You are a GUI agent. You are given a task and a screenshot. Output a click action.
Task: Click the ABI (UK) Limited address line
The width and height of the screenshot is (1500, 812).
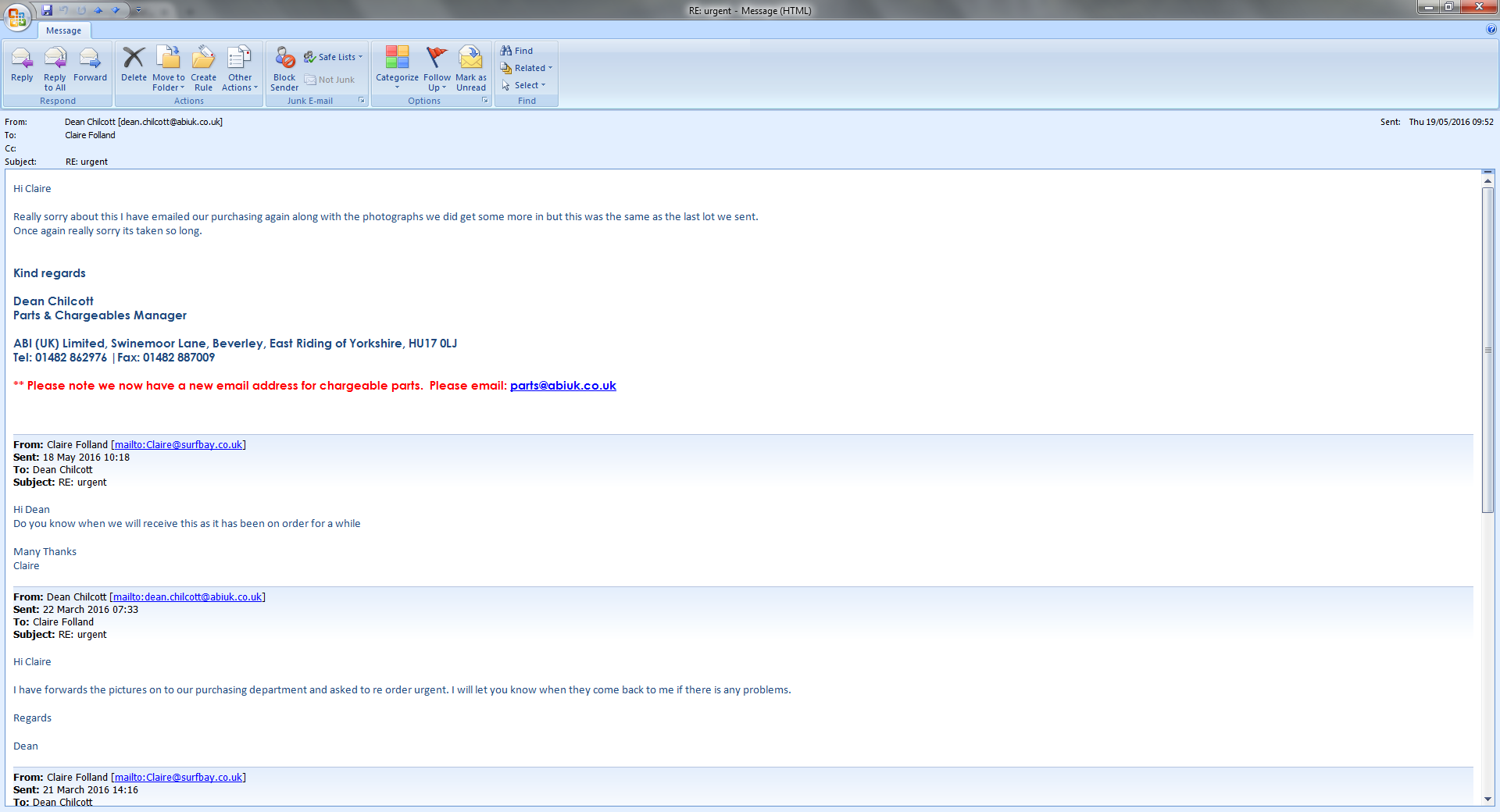[235, 344]
